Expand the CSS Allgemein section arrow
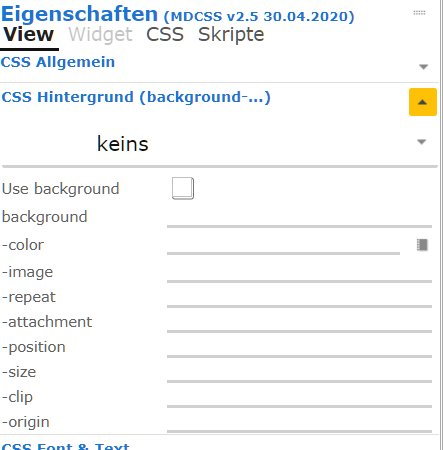Image resolution: width=443 pixels, height=450 pixels. pos(423,67)
